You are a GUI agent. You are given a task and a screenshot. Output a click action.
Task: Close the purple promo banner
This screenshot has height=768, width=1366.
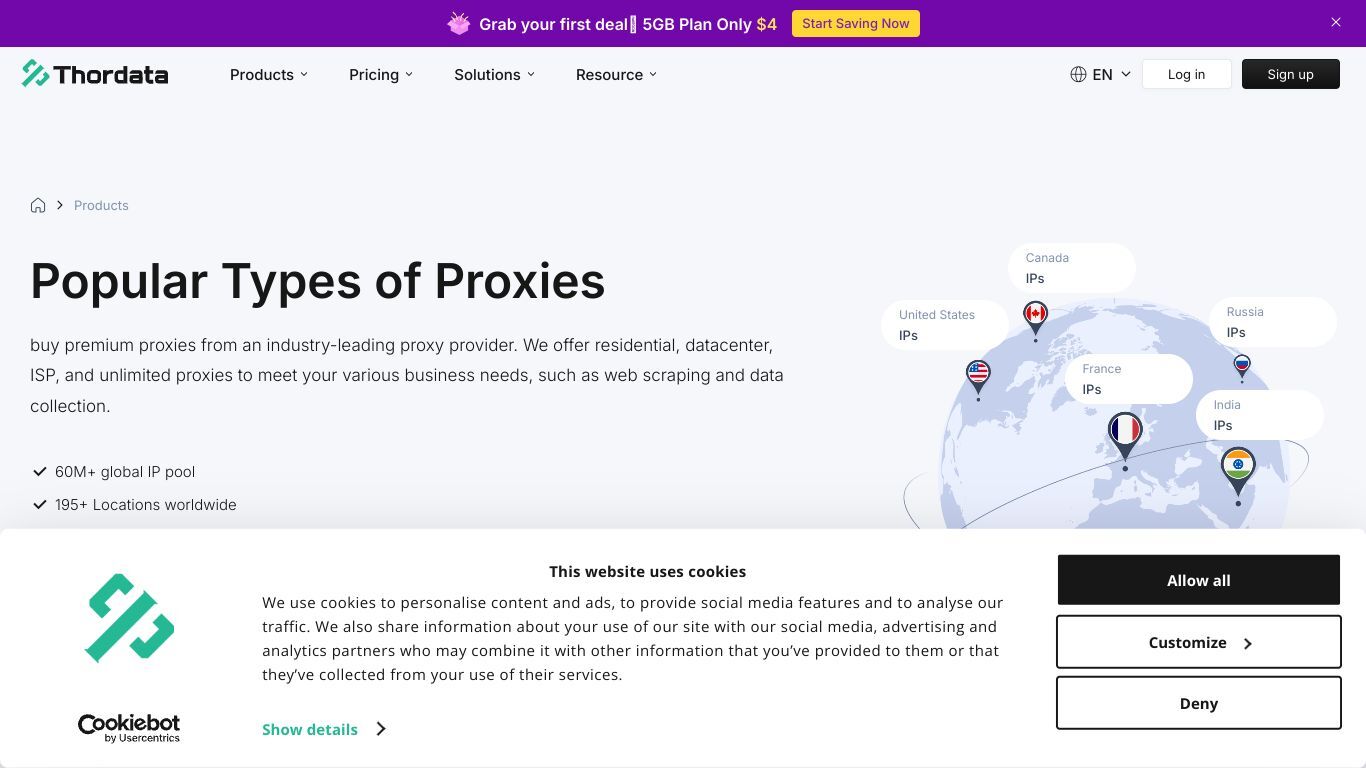(1336, 22)
